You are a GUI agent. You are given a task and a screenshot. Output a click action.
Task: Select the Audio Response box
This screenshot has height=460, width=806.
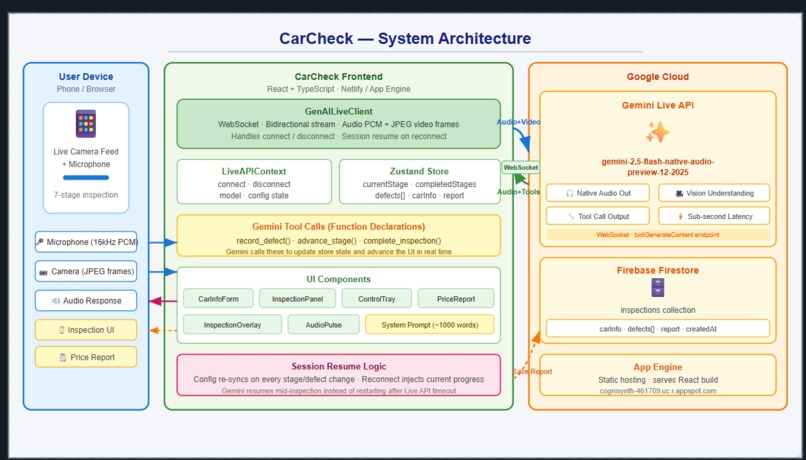point(86,301)
